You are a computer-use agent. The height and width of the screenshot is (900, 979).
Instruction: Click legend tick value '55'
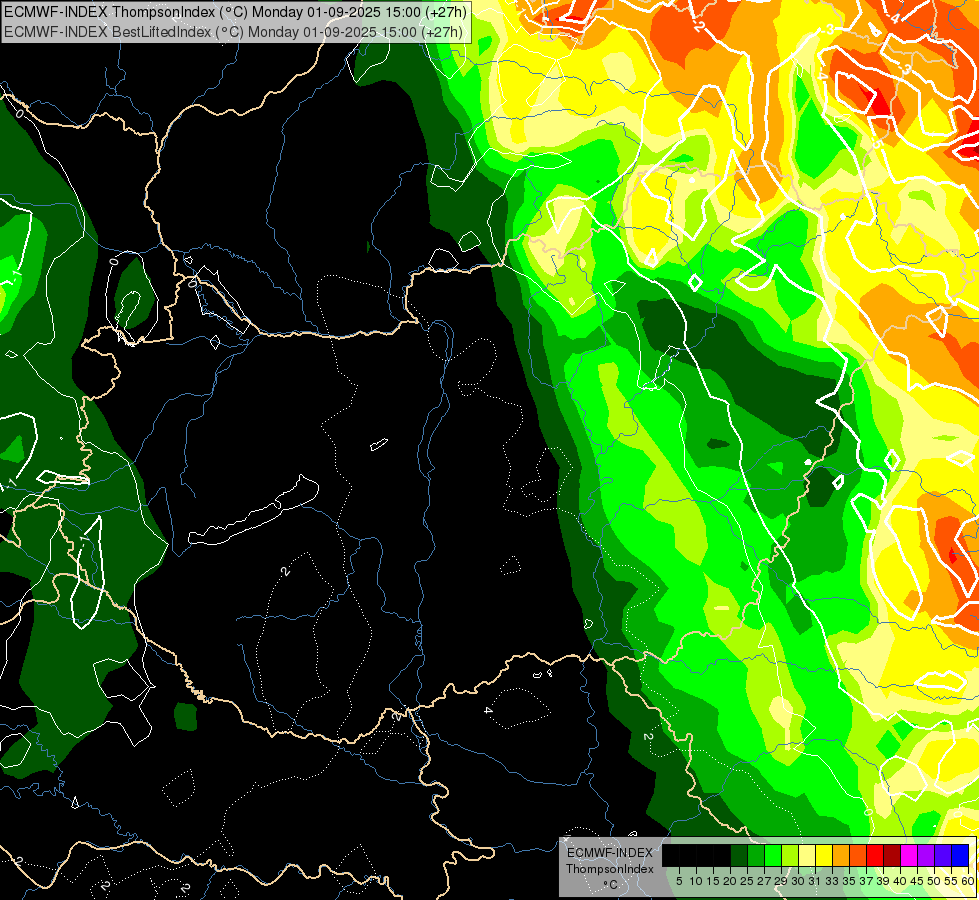pyautogui.click(x=951, y=881)
